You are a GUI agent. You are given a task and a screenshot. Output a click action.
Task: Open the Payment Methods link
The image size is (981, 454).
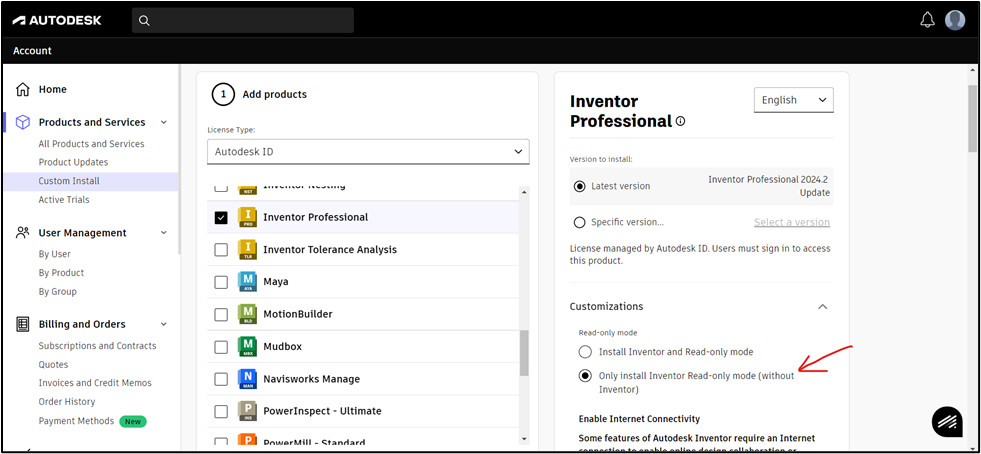coord(76,421)
